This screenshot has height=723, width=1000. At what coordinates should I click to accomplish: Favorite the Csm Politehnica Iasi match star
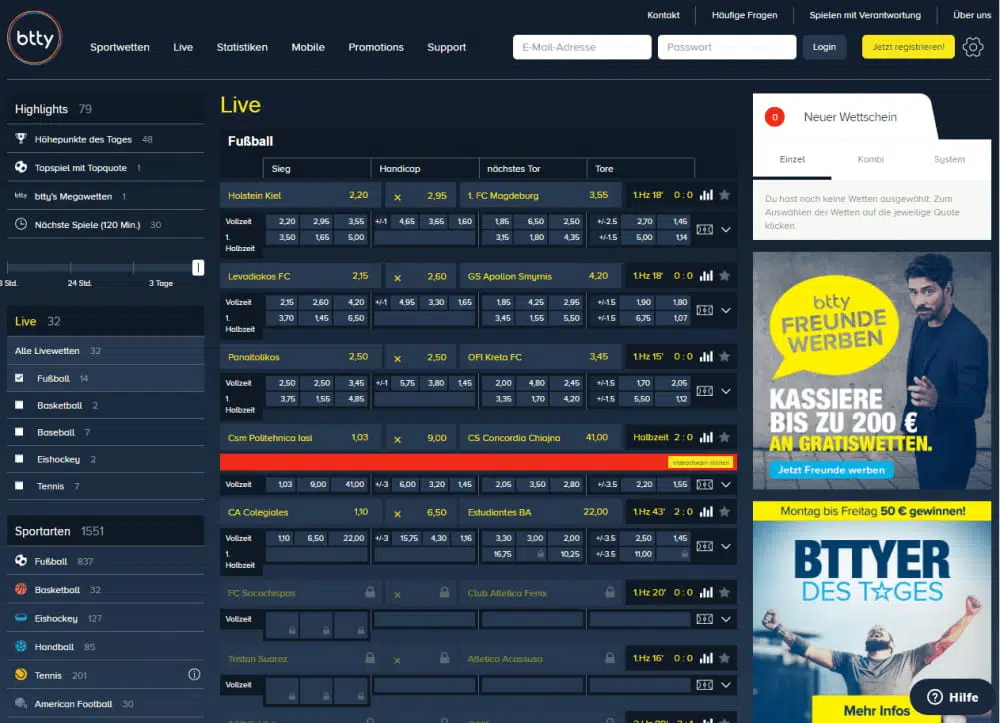pos(724,437)
